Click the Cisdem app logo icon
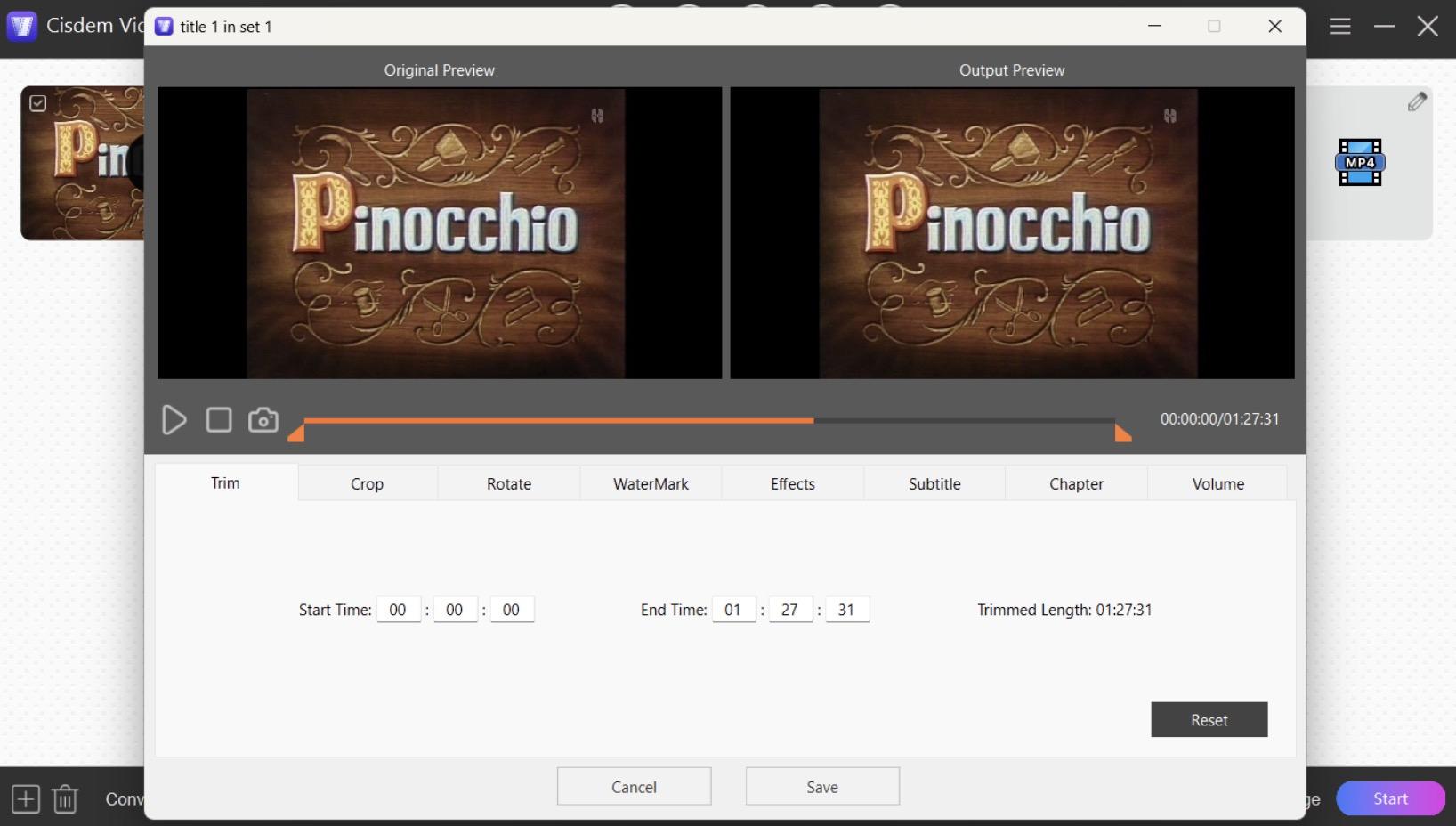The width and height of the screenshot is (1456, 826). (21, 26)
